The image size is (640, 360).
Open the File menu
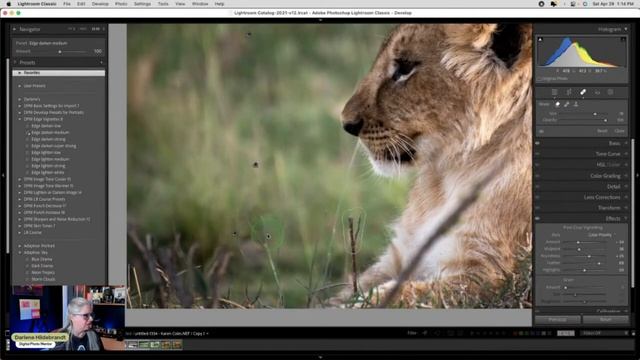point(67,4)
